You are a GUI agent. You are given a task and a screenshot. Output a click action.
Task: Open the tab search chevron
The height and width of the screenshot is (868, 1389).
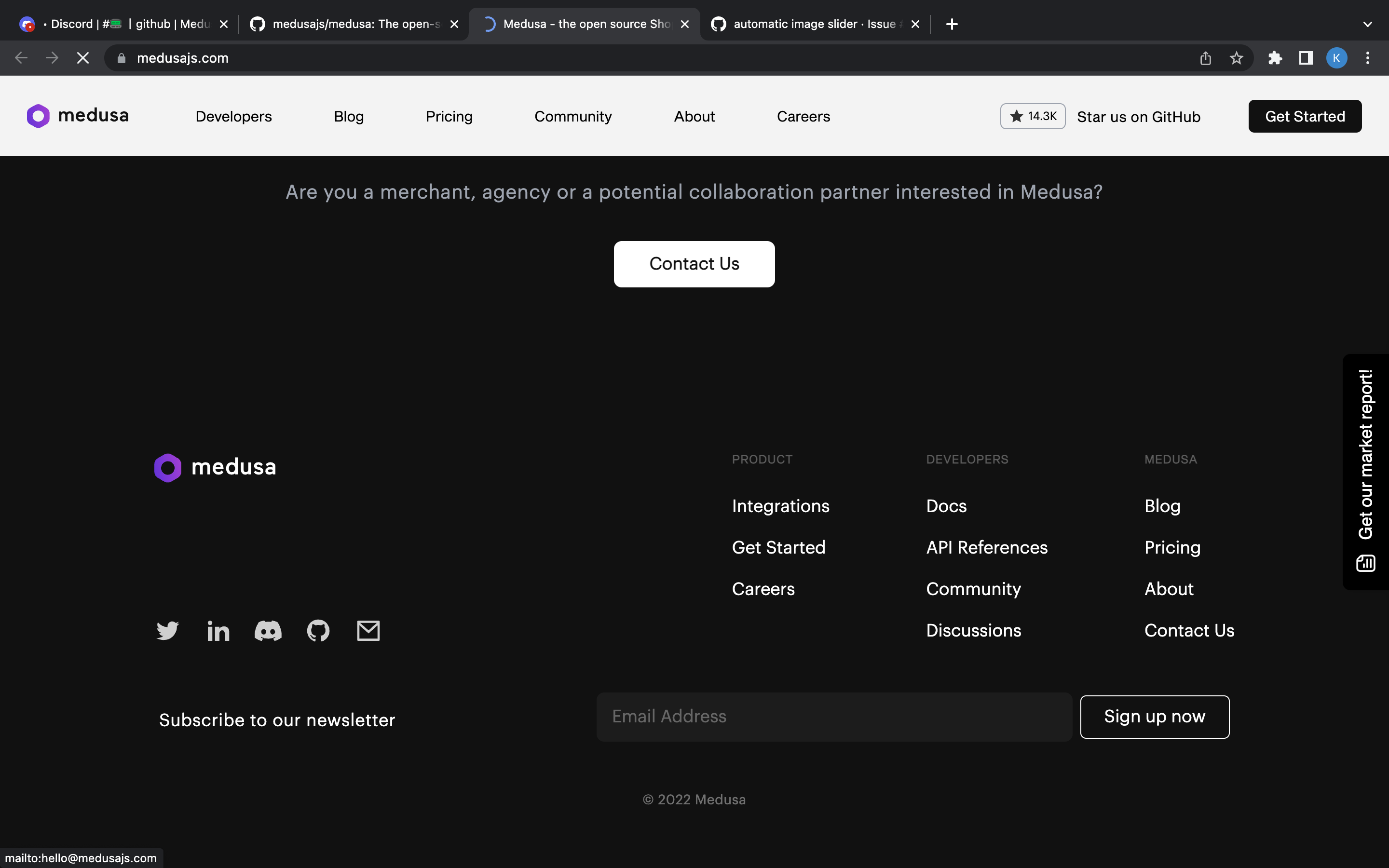click(x=1368, y=24)
